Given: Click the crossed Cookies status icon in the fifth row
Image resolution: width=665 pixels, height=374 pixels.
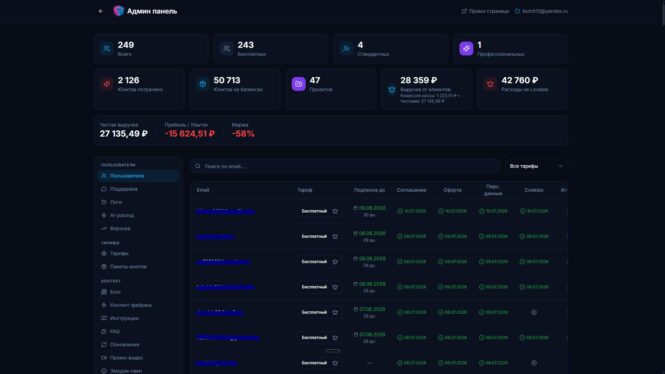Looking at the screenshot, I should tap(534, 312).
